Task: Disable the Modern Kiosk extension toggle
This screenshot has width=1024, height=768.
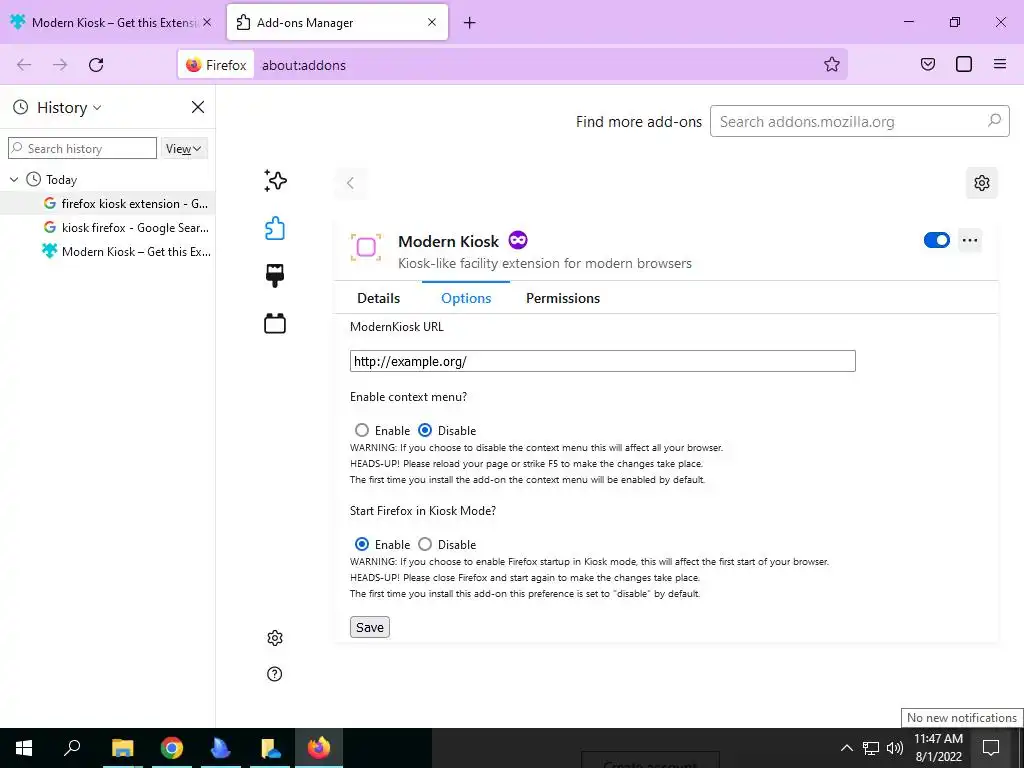Action: (936, 240)
